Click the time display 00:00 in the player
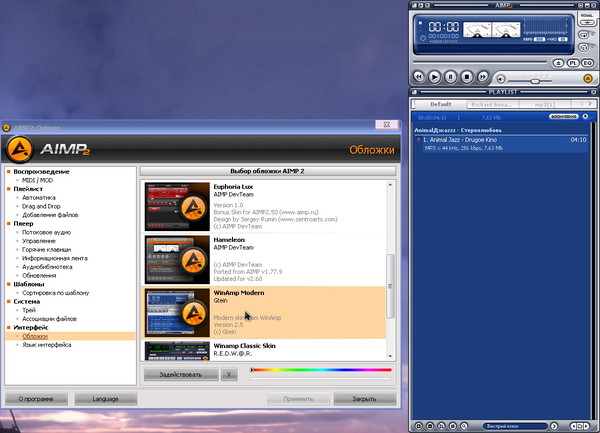The height and width of the screenshot is (433, 600). [443, 27]
